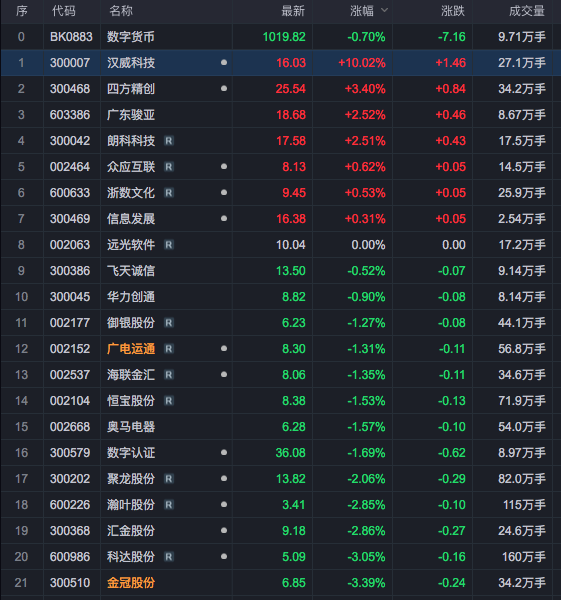The image size is (561, 600).
Task: Click the +0.84 change value
Action: point(451,89)
